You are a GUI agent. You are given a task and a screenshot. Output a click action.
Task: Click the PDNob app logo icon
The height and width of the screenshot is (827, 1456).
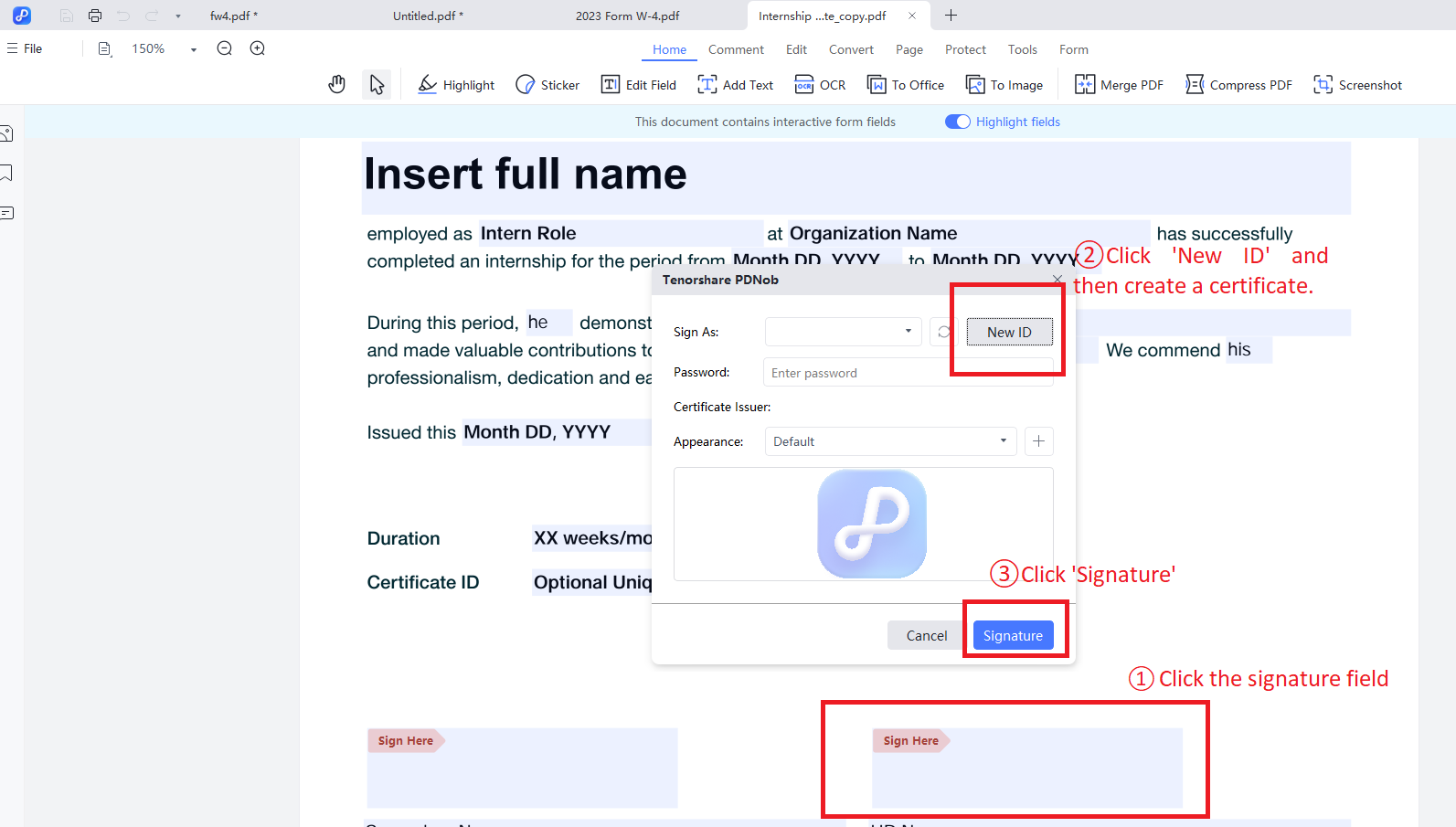[x=22, y=16]
